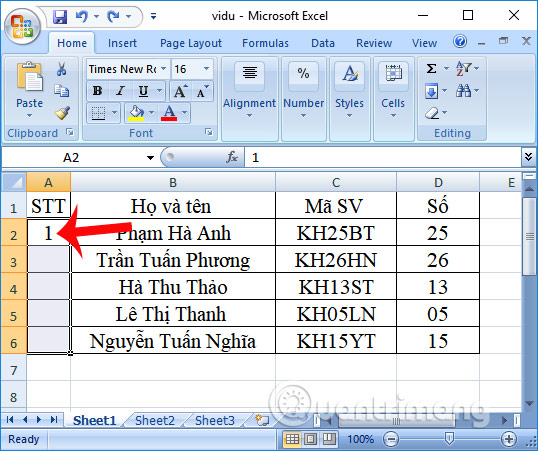Open the Name Box dropdown
This screenshot has height=451, width=538.
click(x=150, y=158)
